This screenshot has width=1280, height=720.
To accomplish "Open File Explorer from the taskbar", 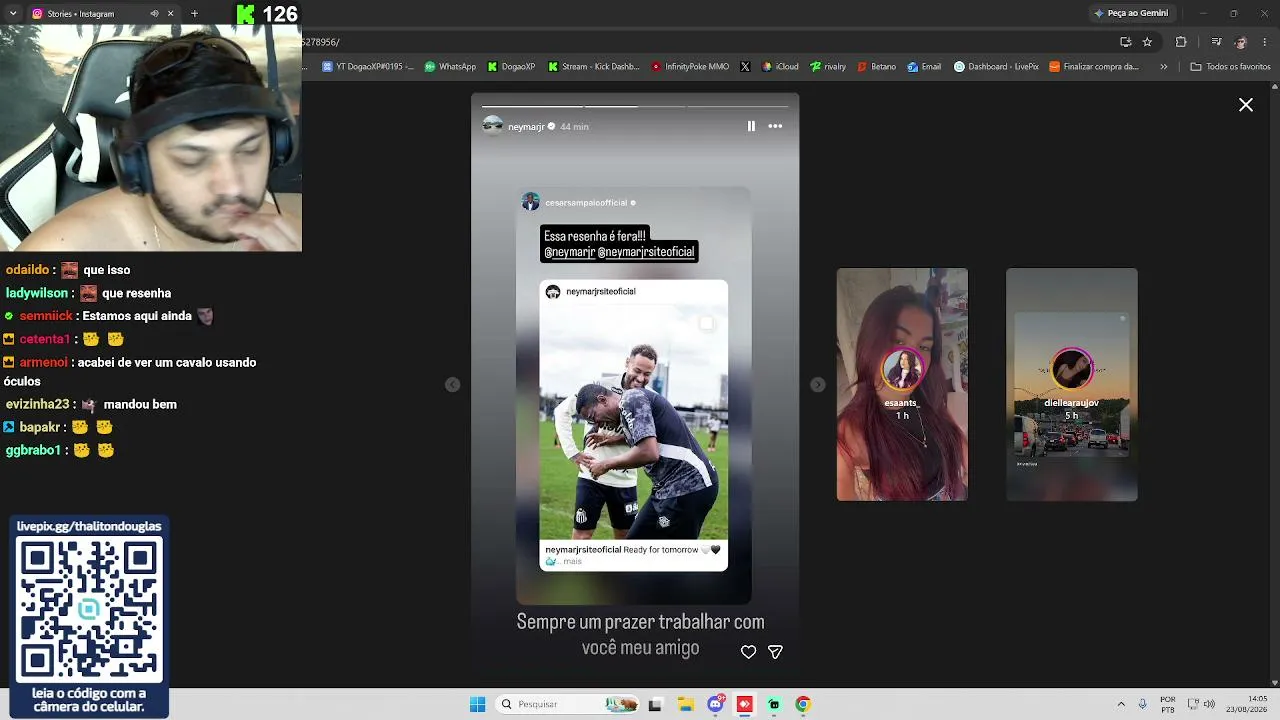I will [686, 704].
